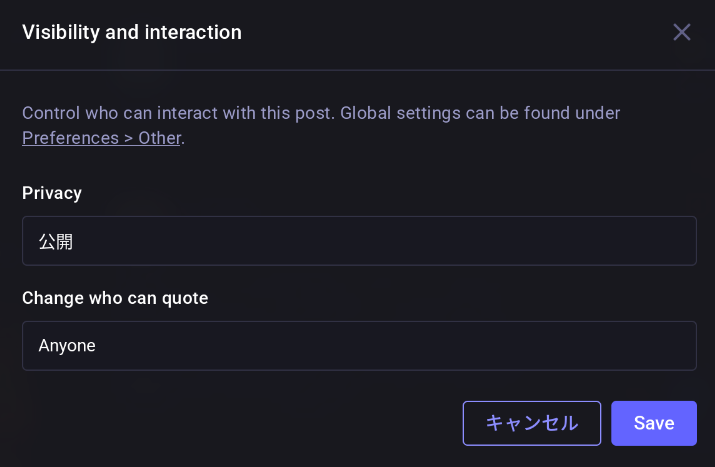
Task: Dismiss the dialog with the X icon
Action: pyautogui.click(x=682, y=32)
